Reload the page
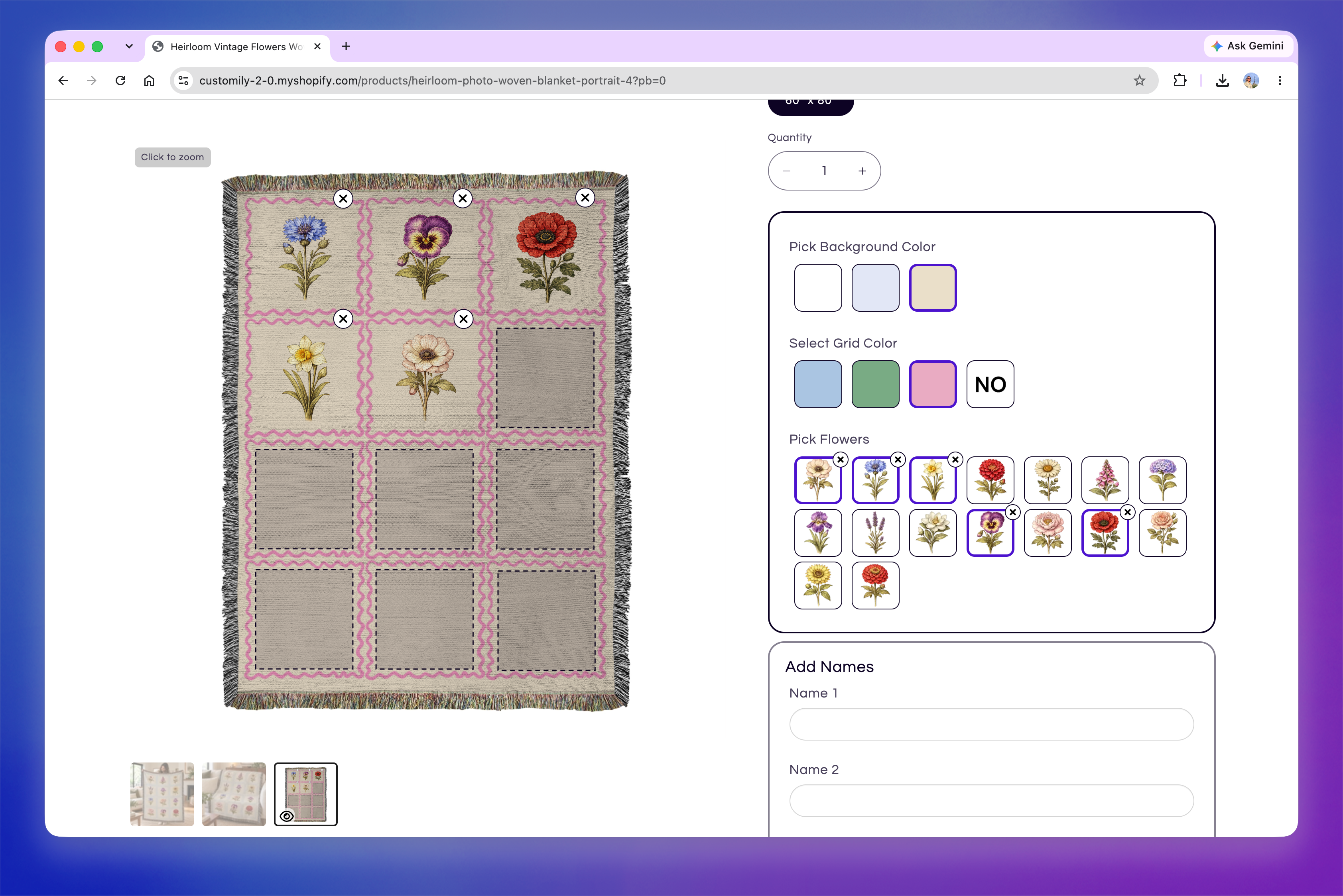The image size is (1343, 896). coord(120,81)
